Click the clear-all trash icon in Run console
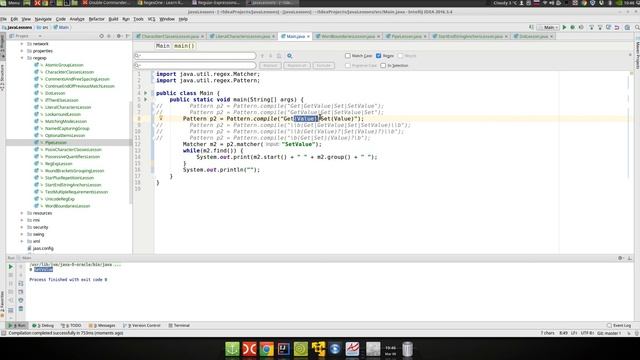The height and width of the screenshot is (360, 640). click(x=21, y=309)
